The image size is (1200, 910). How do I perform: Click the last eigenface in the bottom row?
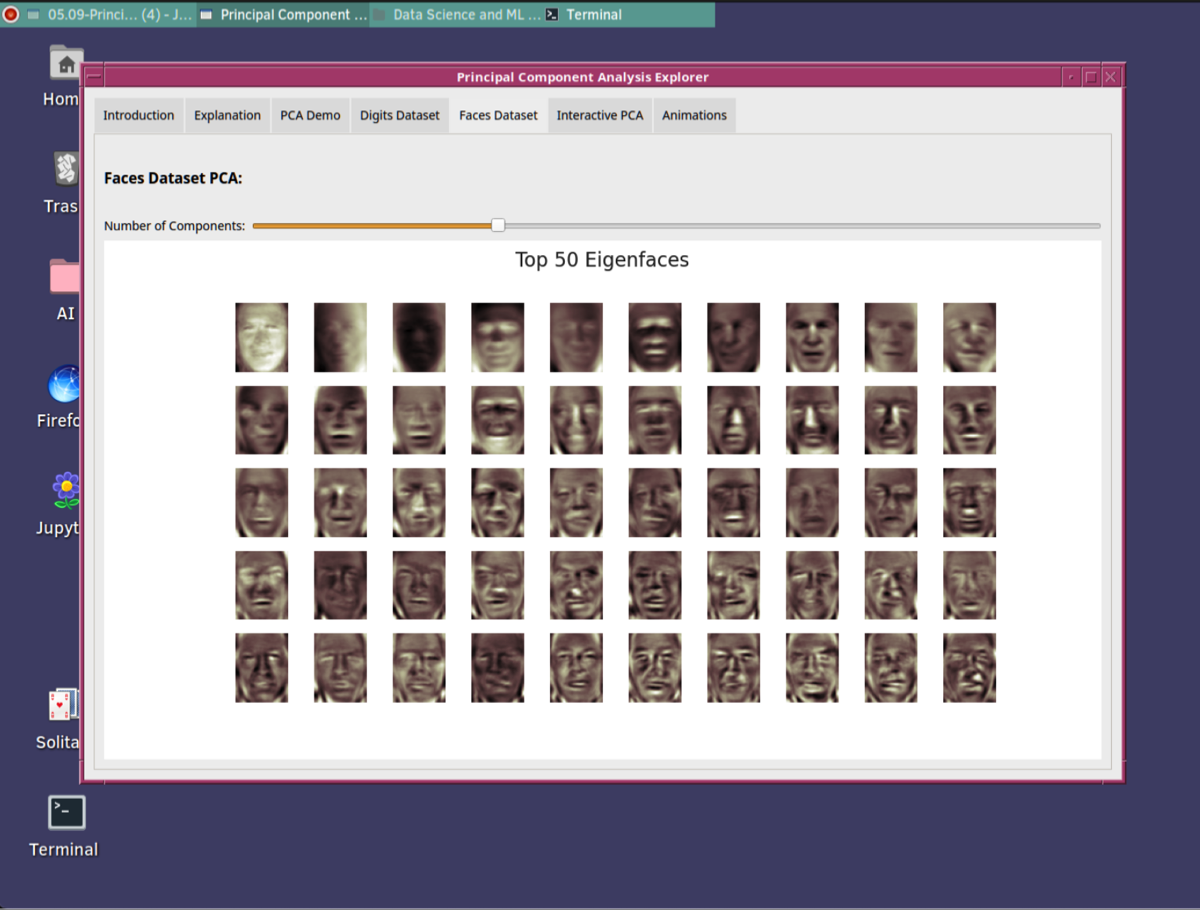(969, 668)
